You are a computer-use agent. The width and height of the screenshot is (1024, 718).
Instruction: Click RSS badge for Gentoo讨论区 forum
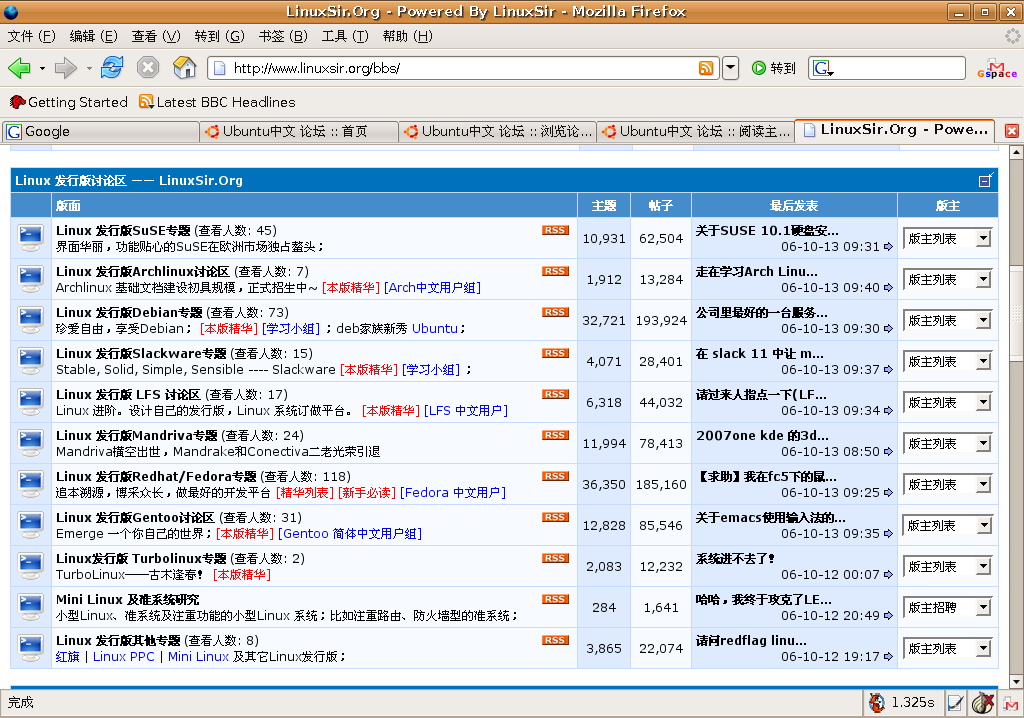[x=555, y=517]
